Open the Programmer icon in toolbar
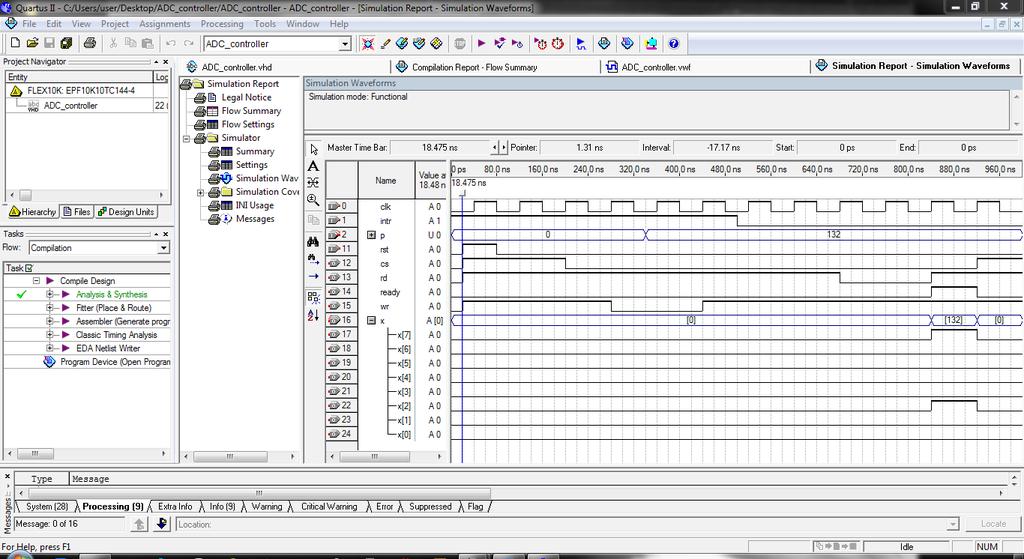 click(x=628, y=43)
